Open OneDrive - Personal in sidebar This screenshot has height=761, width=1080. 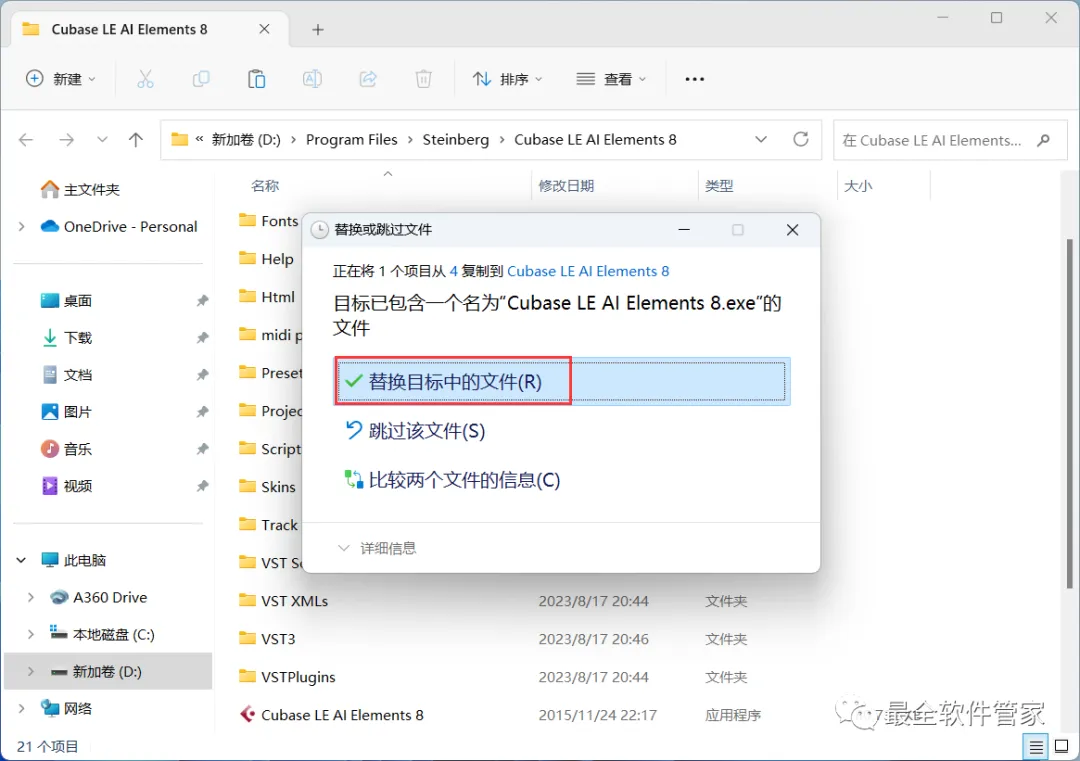119,227
